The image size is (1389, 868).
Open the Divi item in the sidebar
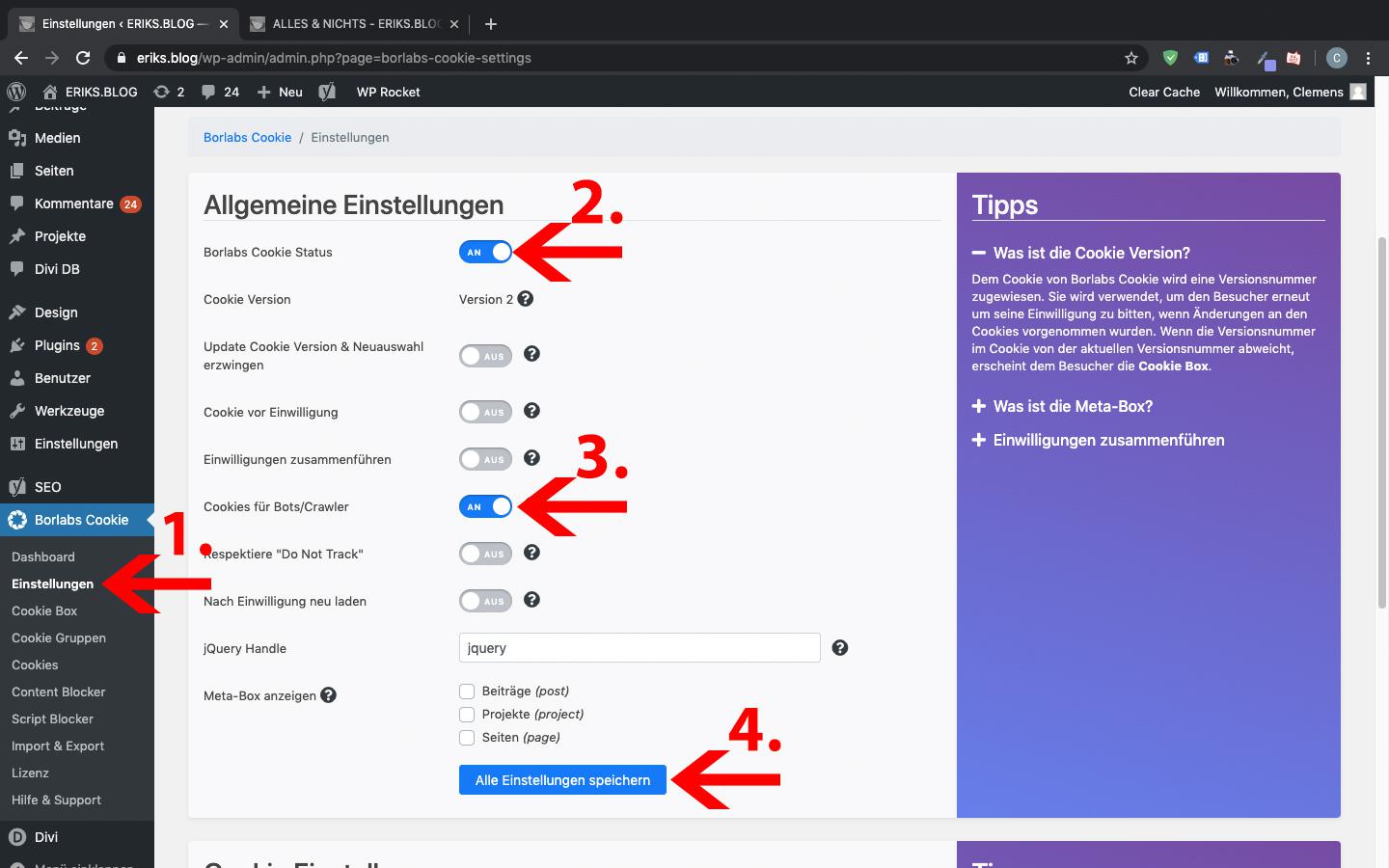[x=77, y=837]
